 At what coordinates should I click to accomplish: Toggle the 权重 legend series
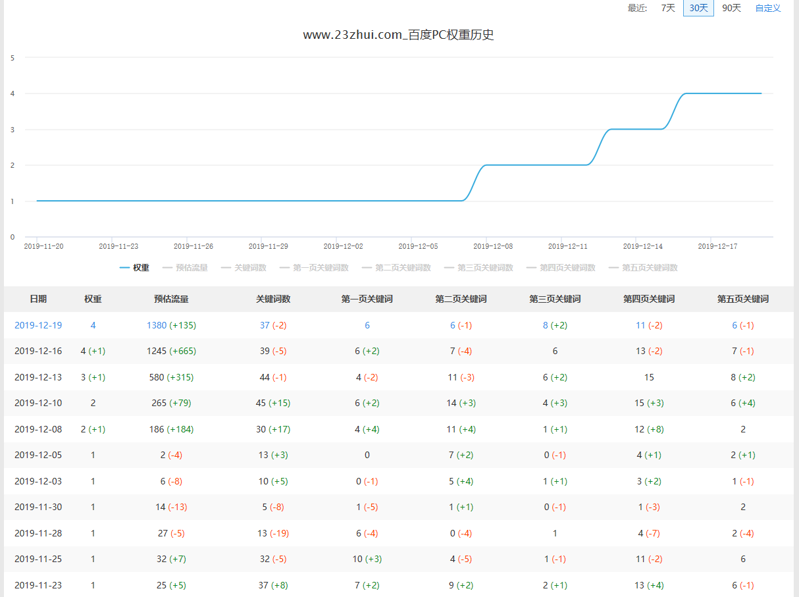coord(135,267)
